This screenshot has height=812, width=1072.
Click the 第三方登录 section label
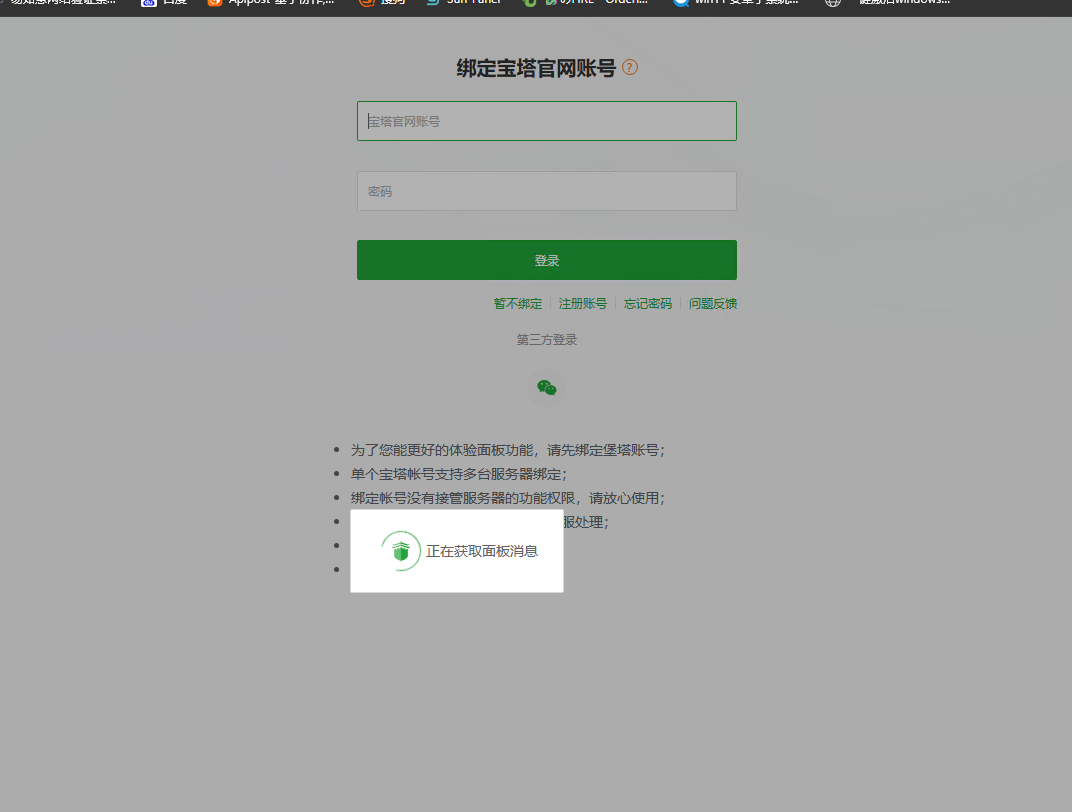coord(547,340)
